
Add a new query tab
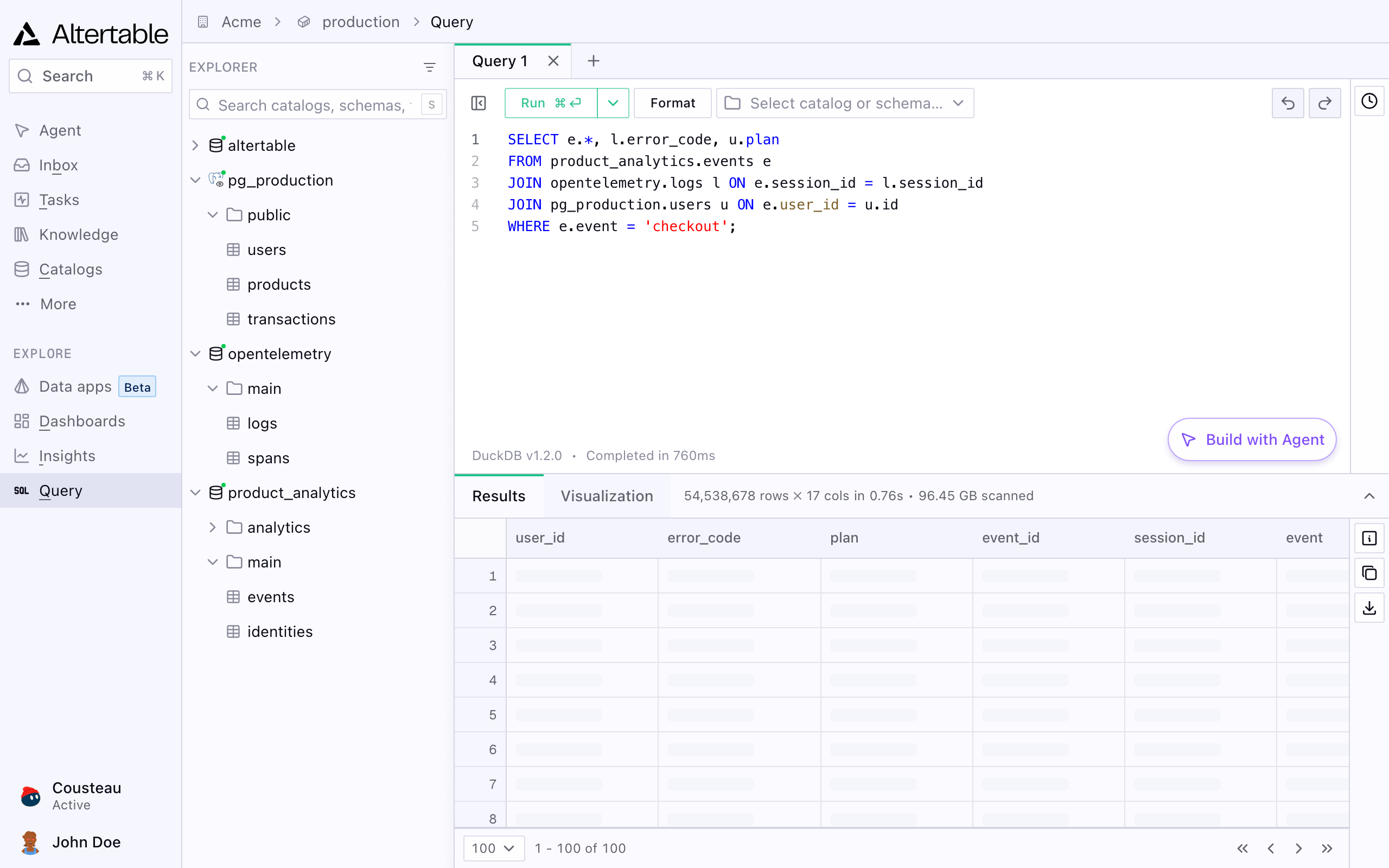coord(594,61)
